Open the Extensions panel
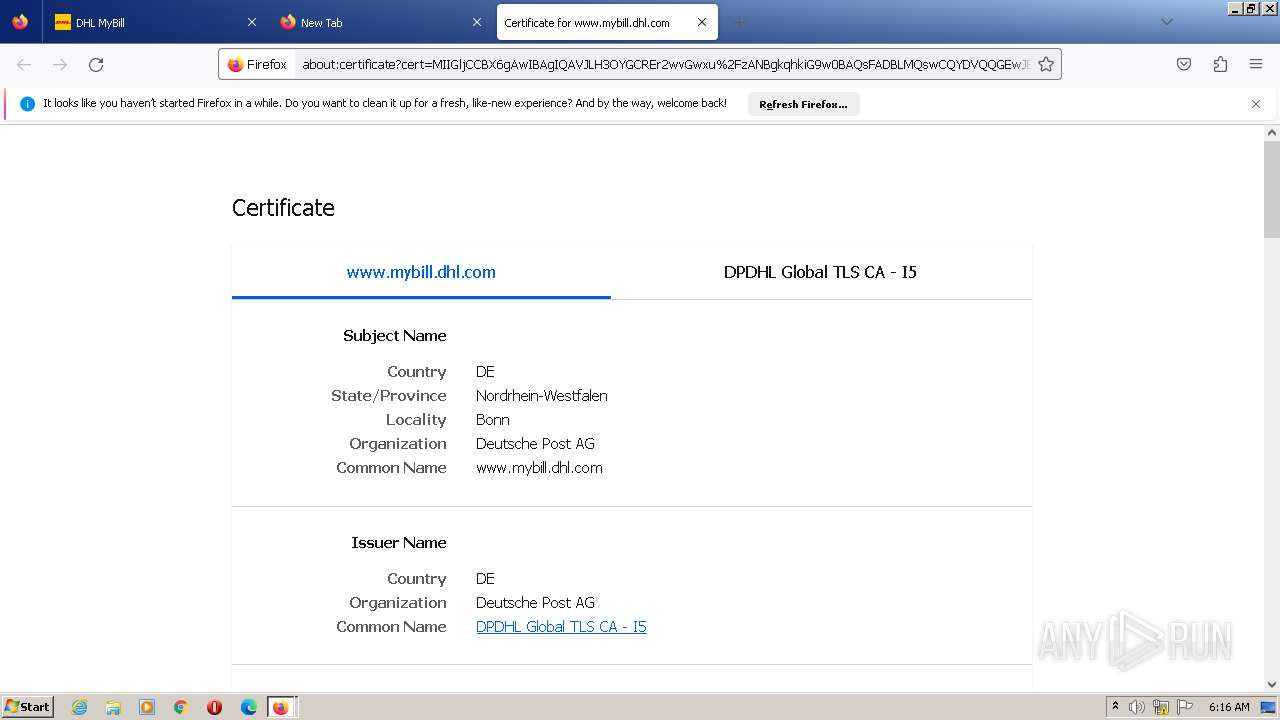Screen dimensions: 1280x720 click(x=1220, y=64)
